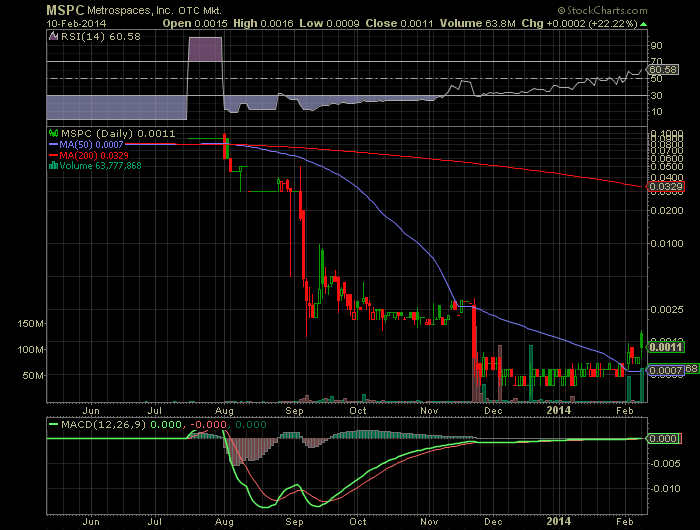Click the volume axis label 50M
Screen dimensions: 700x530
33,376
